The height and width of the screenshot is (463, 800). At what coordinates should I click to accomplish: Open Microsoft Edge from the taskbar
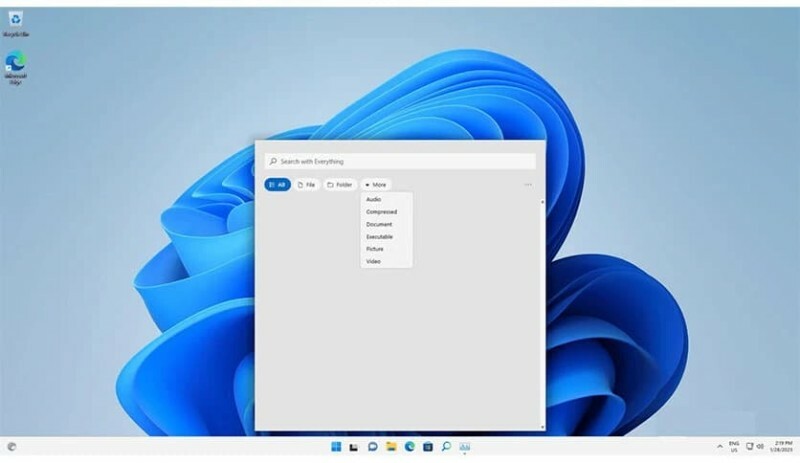tap(409, 446)
